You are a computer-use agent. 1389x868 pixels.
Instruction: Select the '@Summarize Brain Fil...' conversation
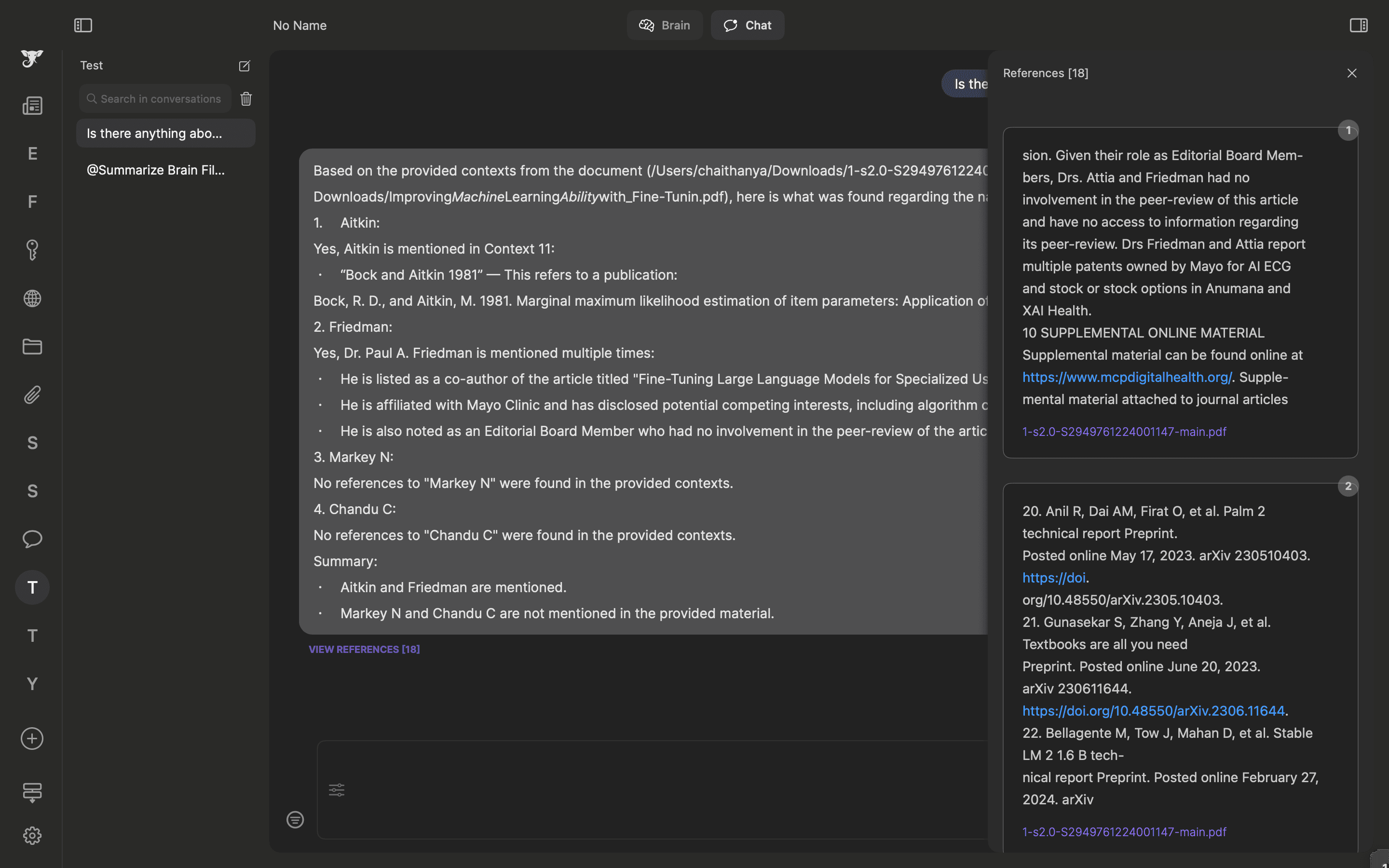click(x=156, y=170)
